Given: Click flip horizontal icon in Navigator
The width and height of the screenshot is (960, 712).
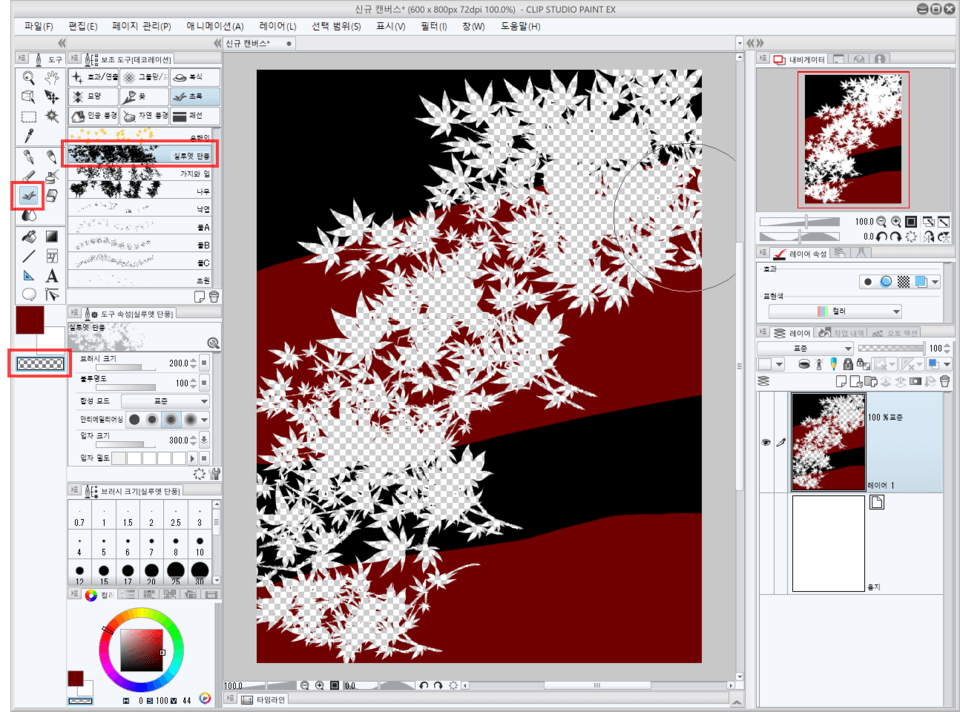Looking at the screenshot, I should (x=929, y=237).
